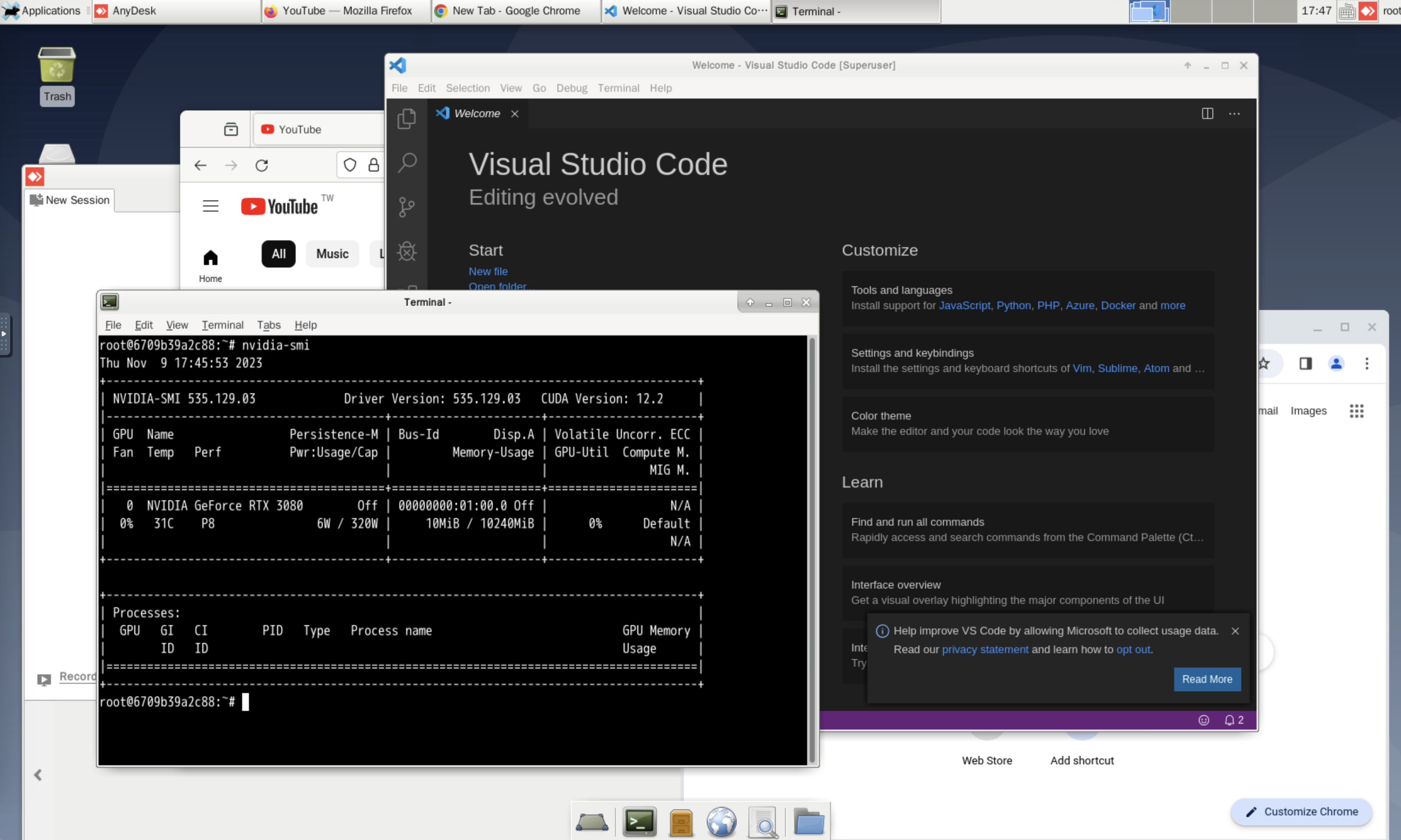
Task: Click the New file link
Action: point(488,271)
